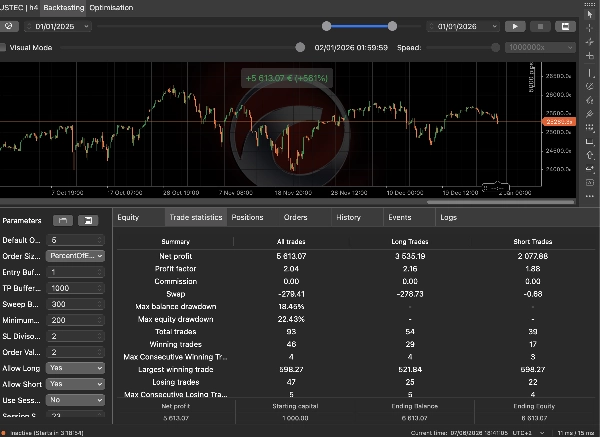Click the Entry Buffer value field showing 1
The image size is (600, 437).
(x=75, y=272)
